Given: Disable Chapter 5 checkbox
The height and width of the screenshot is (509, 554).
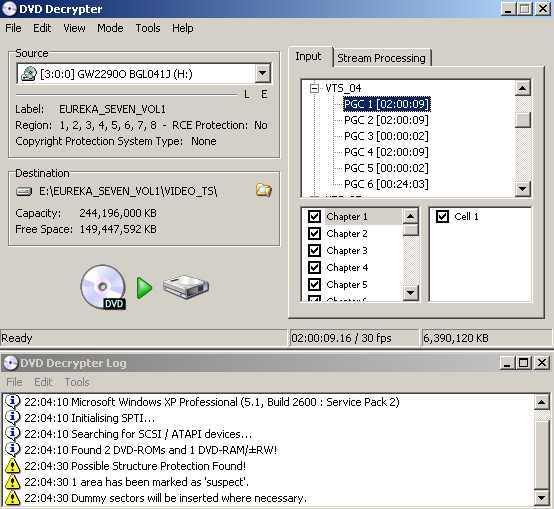Looking at the screenshot, I should (x=314, y=284).
